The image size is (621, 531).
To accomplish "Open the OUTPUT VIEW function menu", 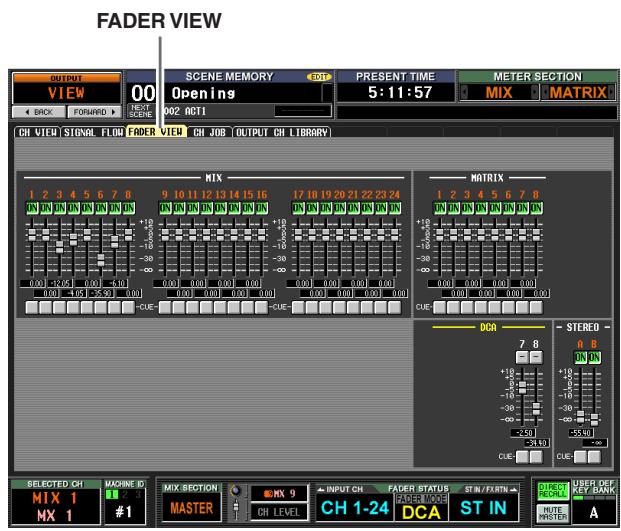I will [67, 88].
